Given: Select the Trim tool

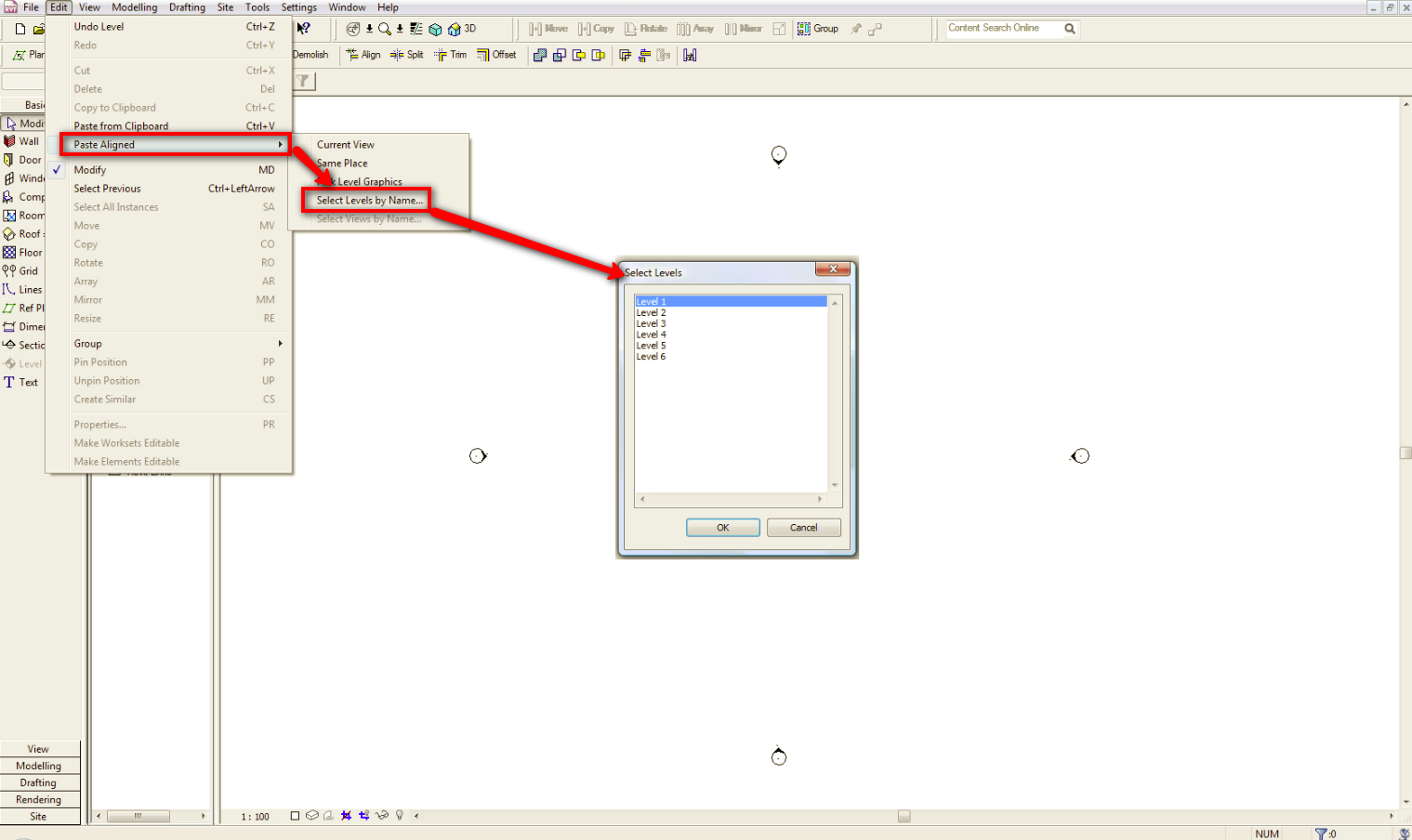Looking at the screenshot, I should coord(451,55).
